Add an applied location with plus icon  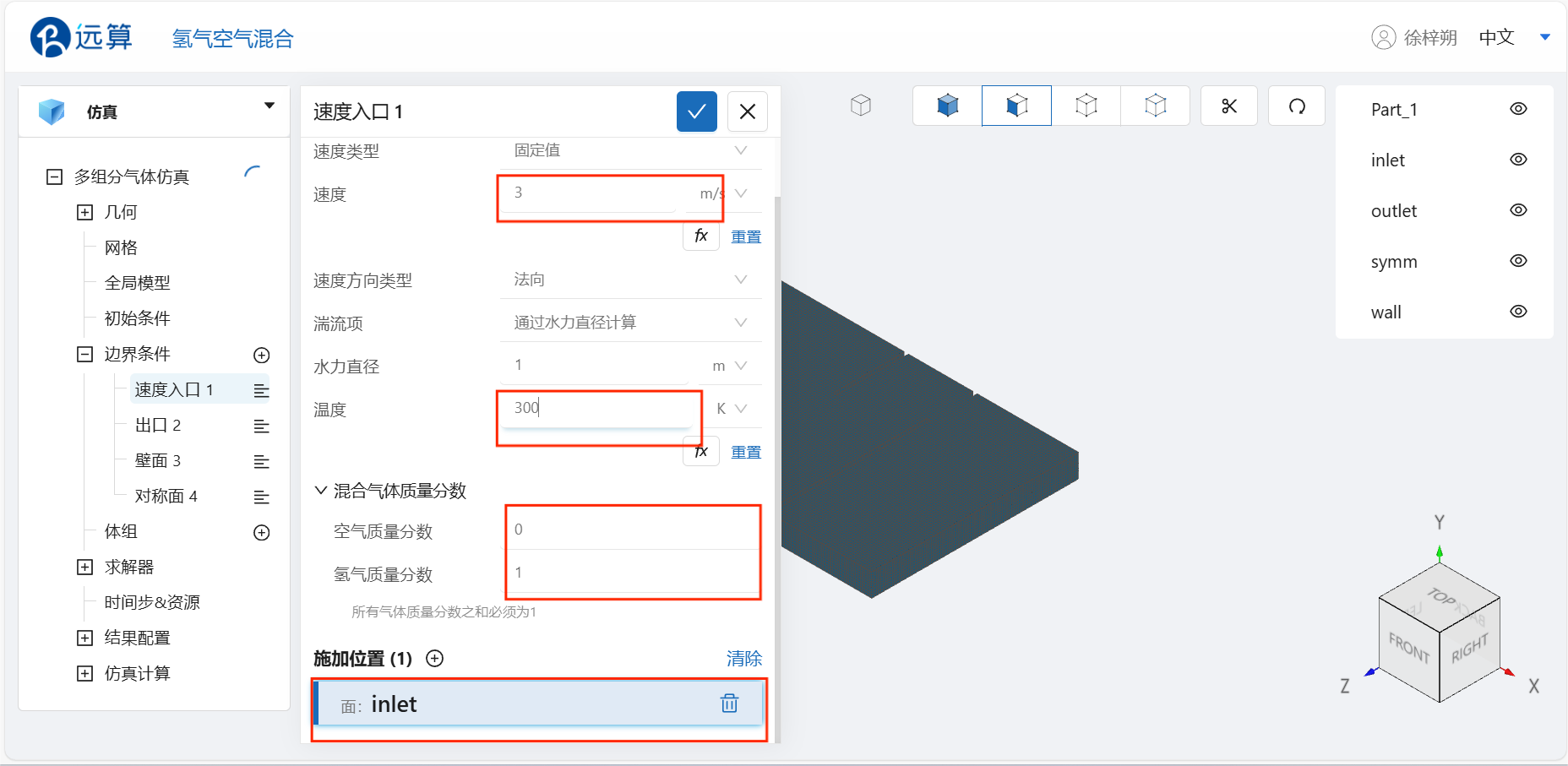click(x=435, y=659)
